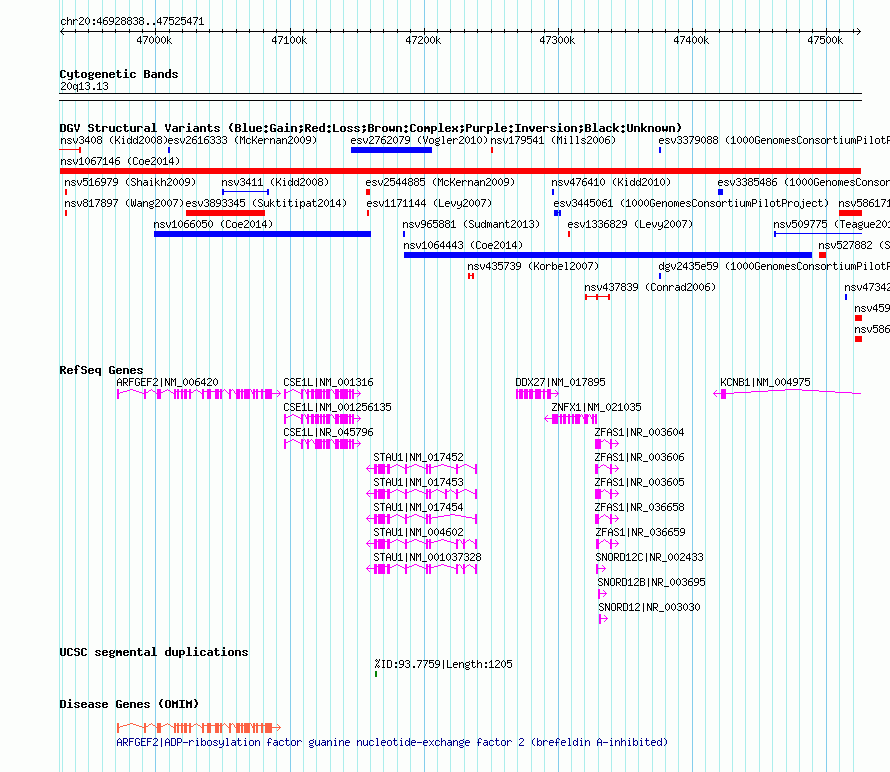This screenshot has height=772, width=890.
Task: Open the DDX27|NM_017895 gene glyph
Action: 537,394
